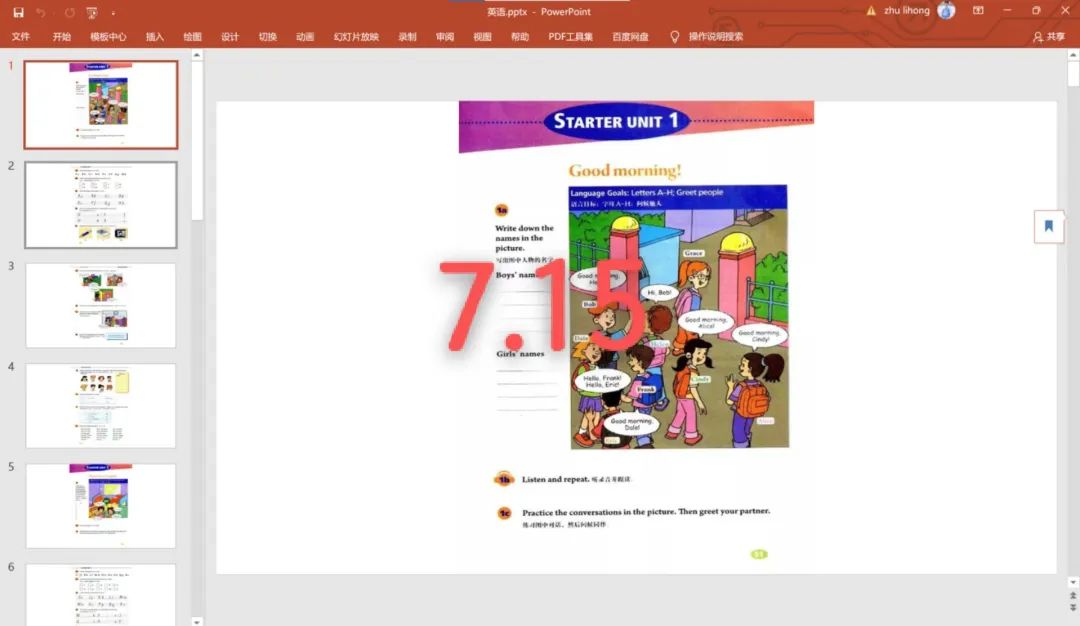Open the 幻灯片放映 tab
1080x626 pixels.
click(x=356, y=37)
